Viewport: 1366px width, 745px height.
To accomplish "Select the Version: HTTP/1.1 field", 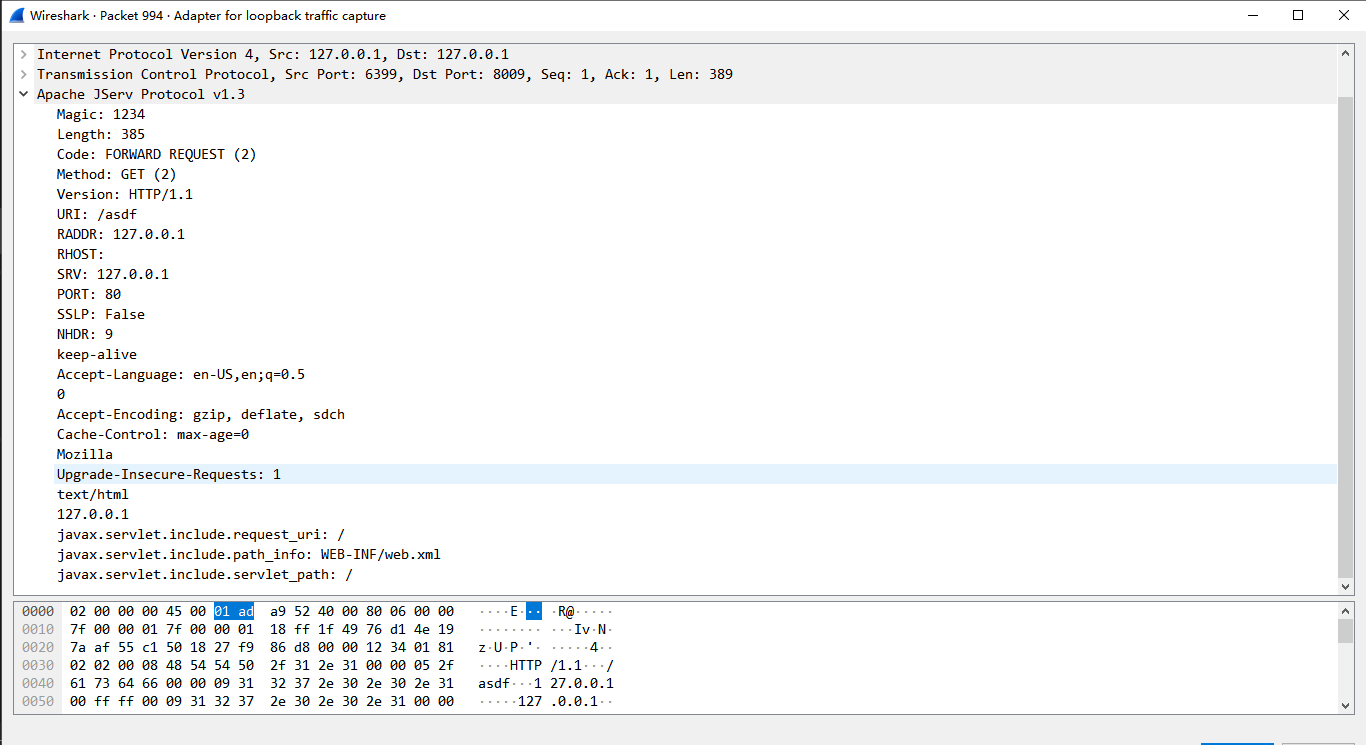I will coord(125,194).
